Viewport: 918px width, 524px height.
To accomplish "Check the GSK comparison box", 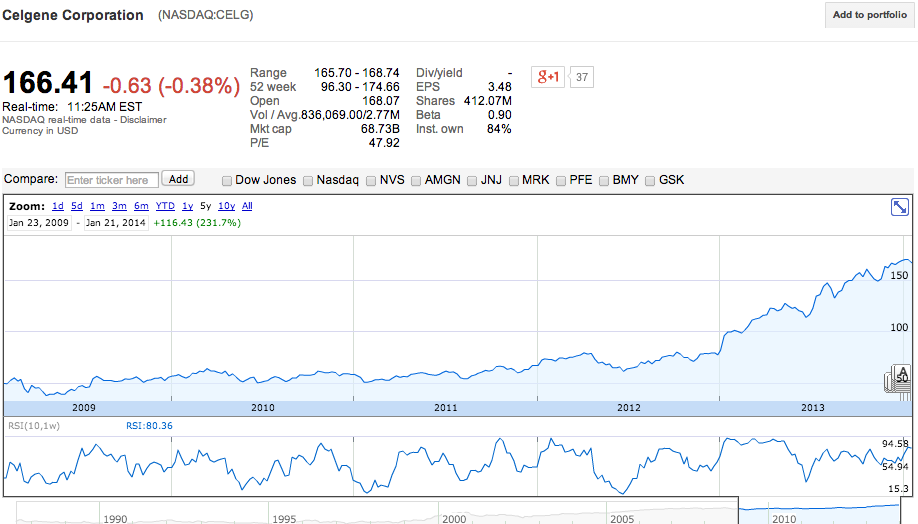I will 650,181.
